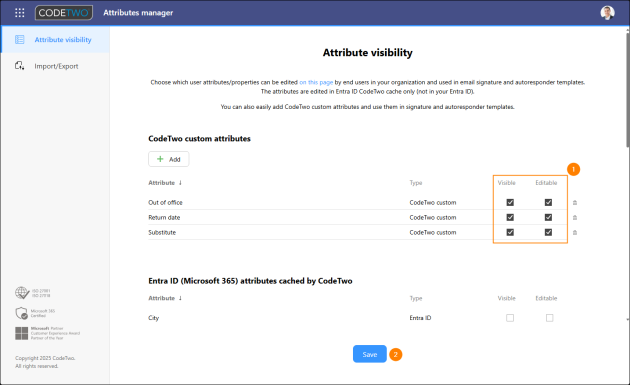Open Import/Export menu item
Viewport: 630px width, 385px height.
(55, 66)
